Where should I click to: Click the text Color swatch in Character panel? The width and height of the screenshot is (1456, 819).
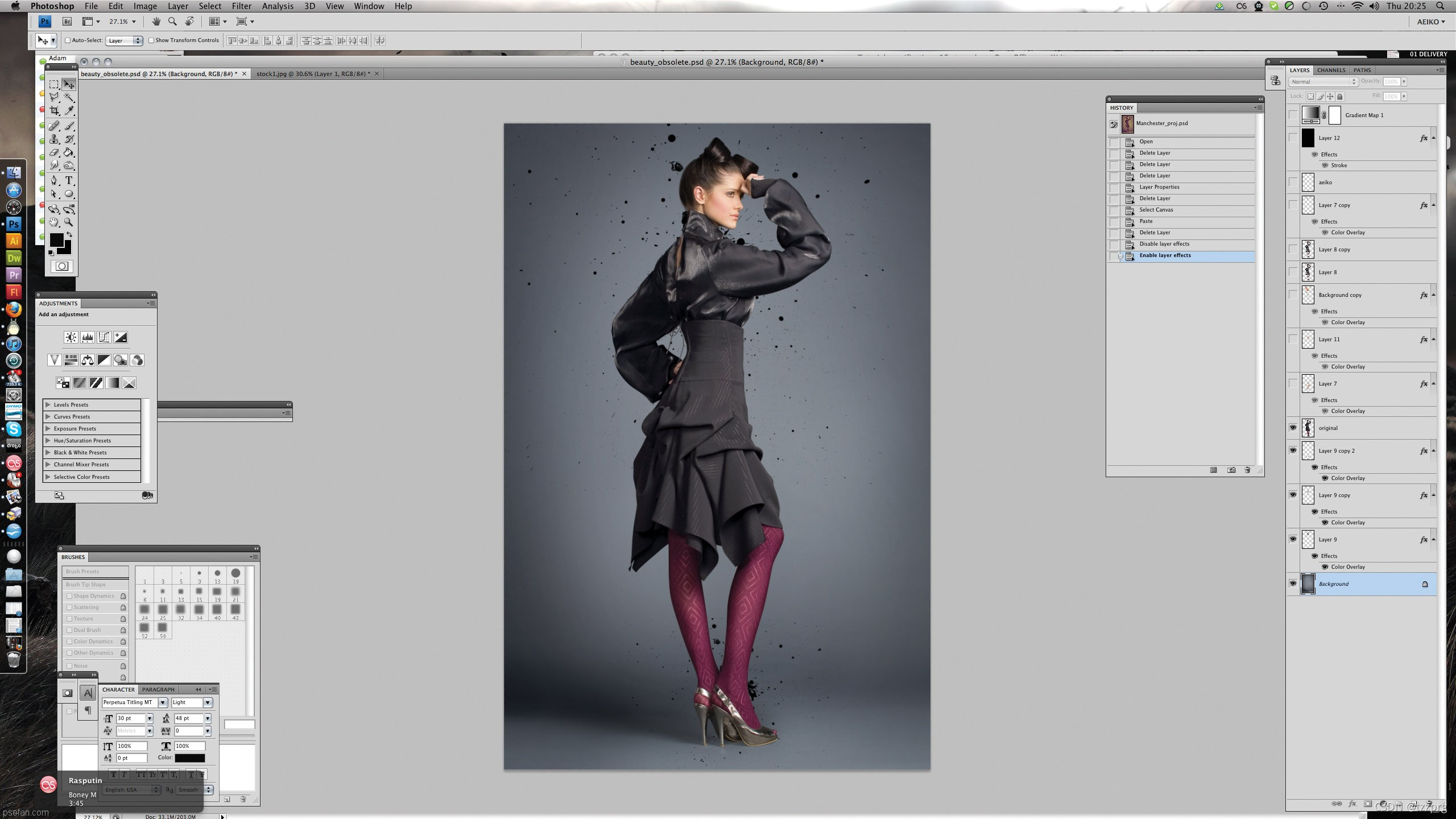coord(189,758)
